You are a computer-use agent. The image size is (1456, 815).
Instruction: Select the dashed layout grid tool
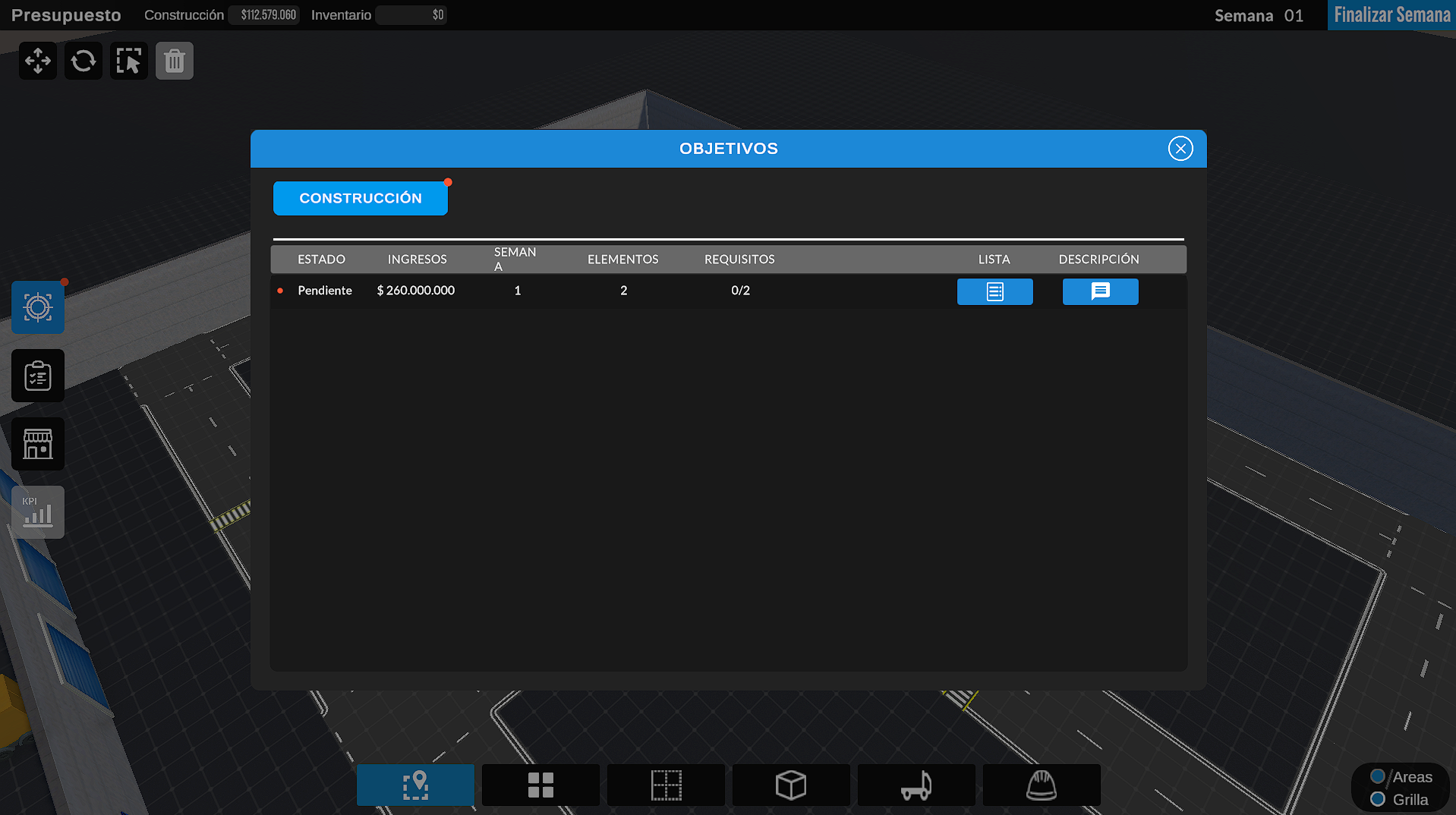[x=666, y=785]
